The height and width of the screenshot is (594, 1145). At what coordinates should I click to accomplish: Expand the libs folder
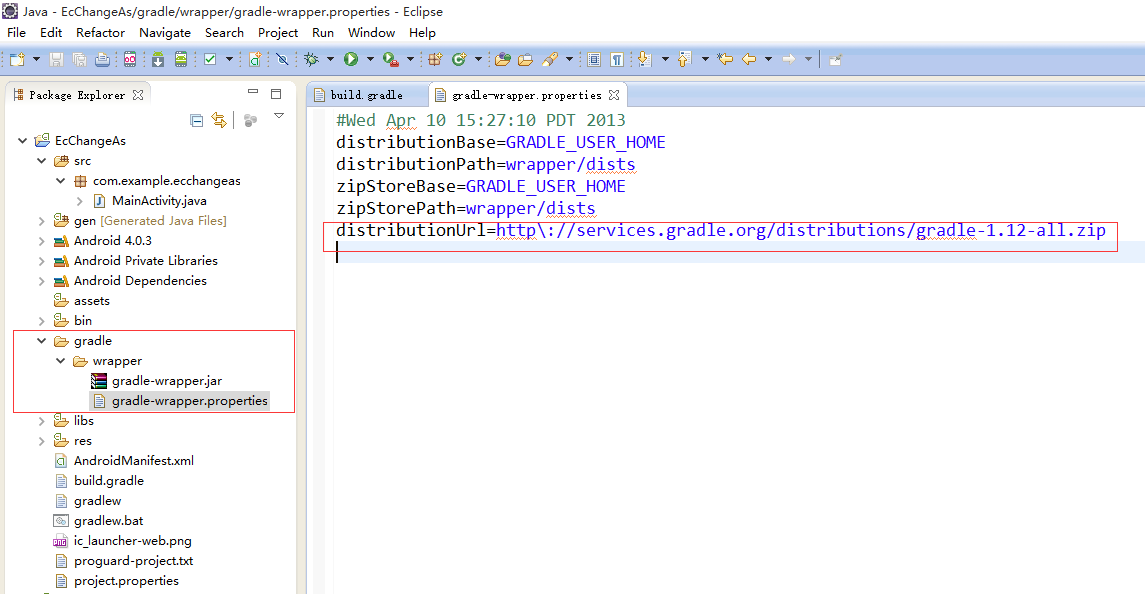click(x=42, y=421)
